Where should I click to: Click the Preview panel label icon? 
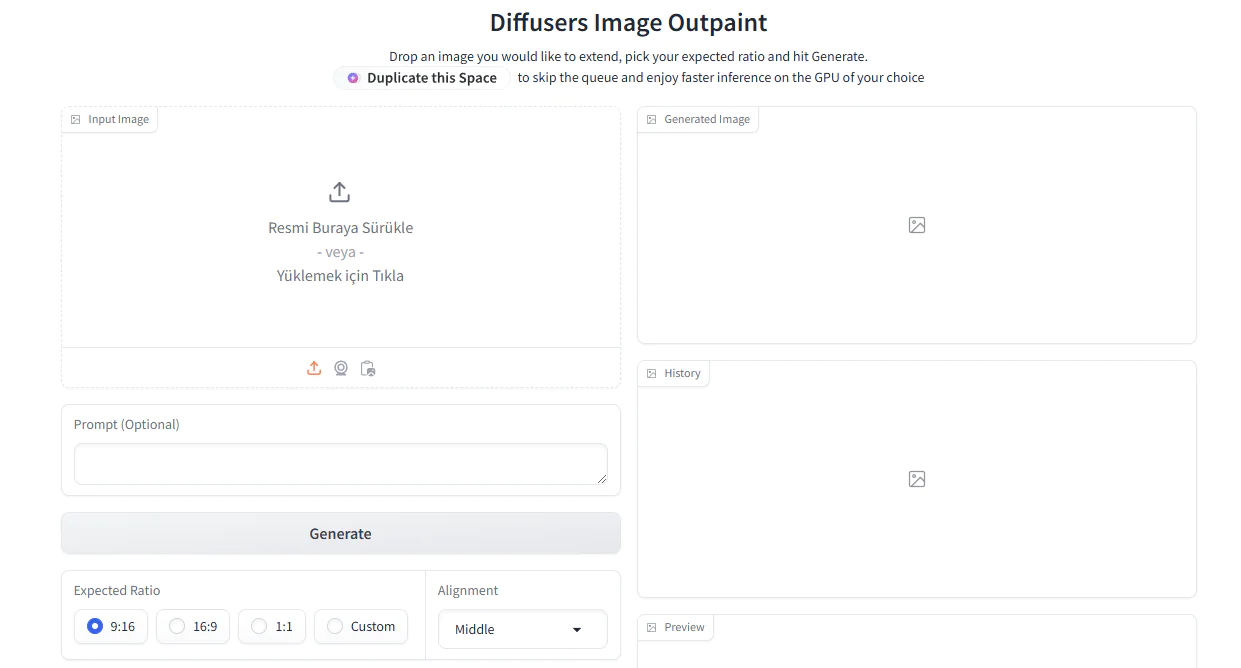652,628
